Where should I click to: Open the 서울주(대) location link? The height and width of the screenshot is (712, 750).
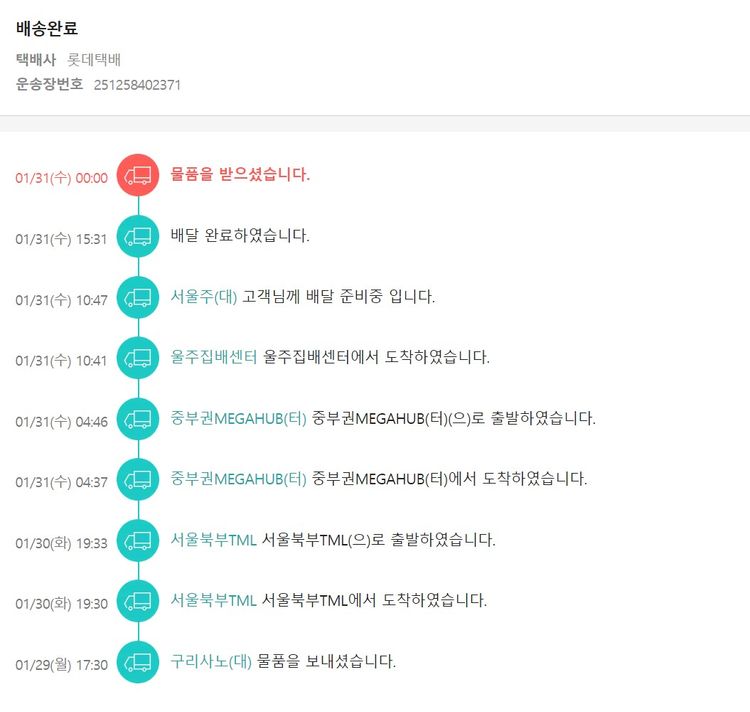click(x=204, y=296)
